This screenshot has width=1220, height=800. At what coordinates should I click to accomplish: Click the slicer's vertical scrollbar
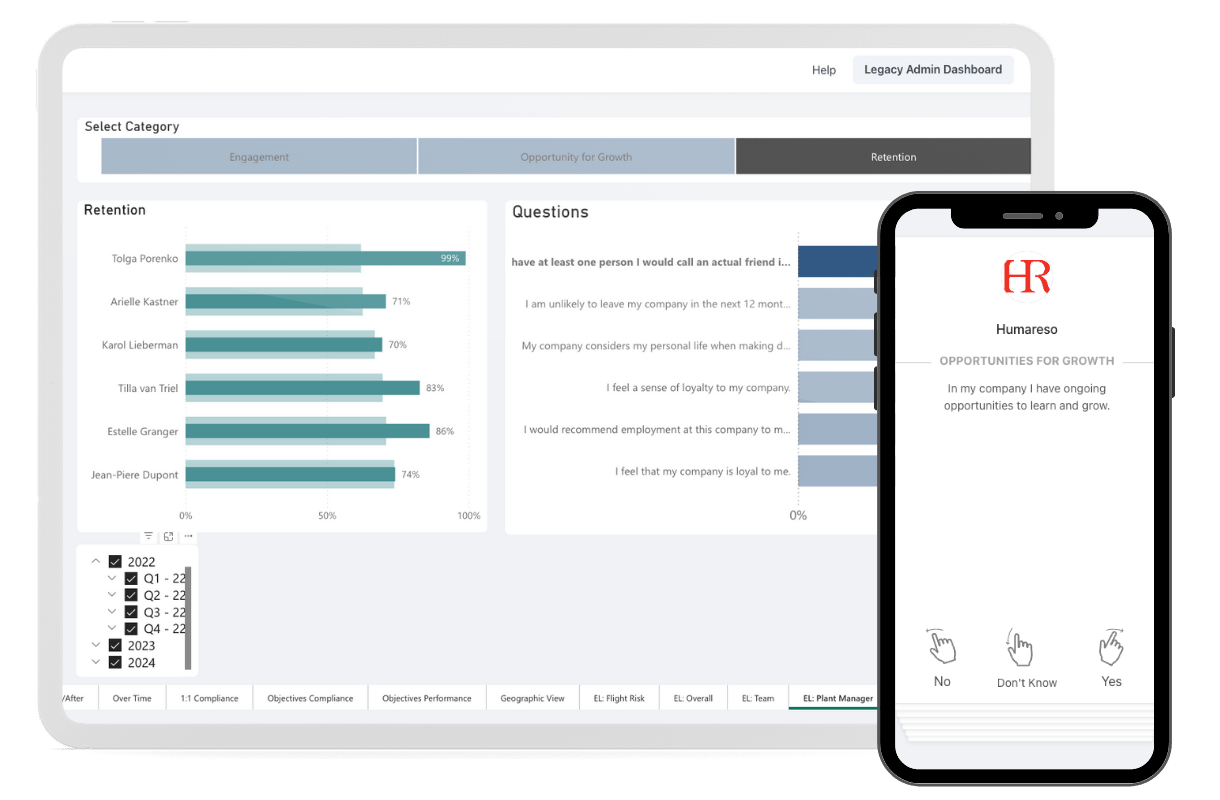tap(188, 615)
